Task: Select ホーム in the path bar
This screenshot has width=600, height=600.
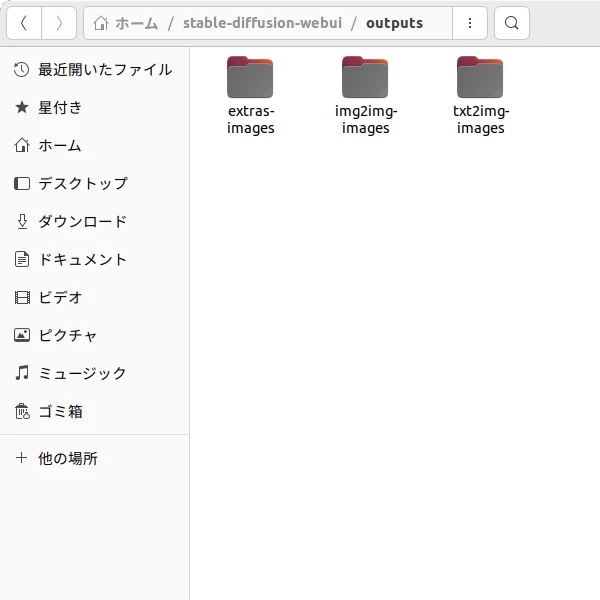Action: click(137, 23)
